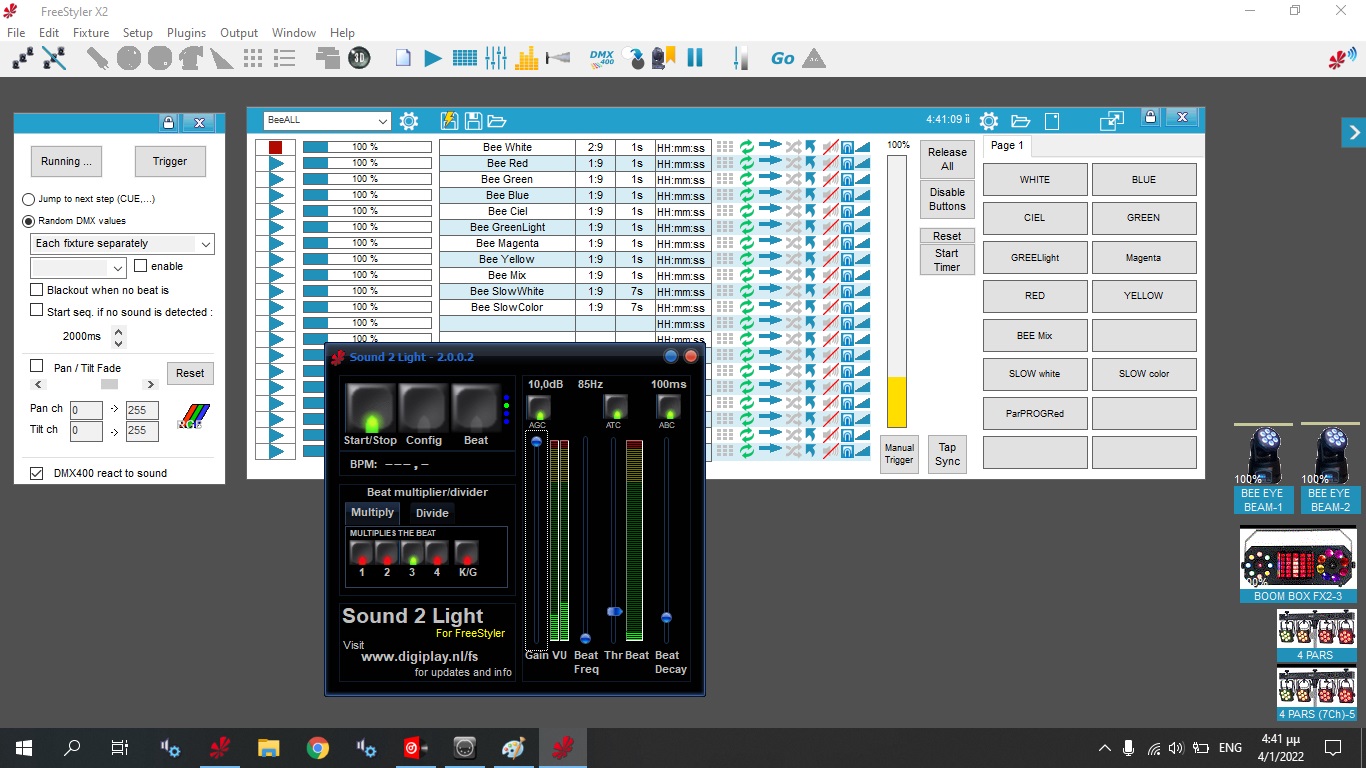This screenshot has width=1366, height=768.
Task: Click the DMX 400 toolbar icon
Action: point(602,58)
